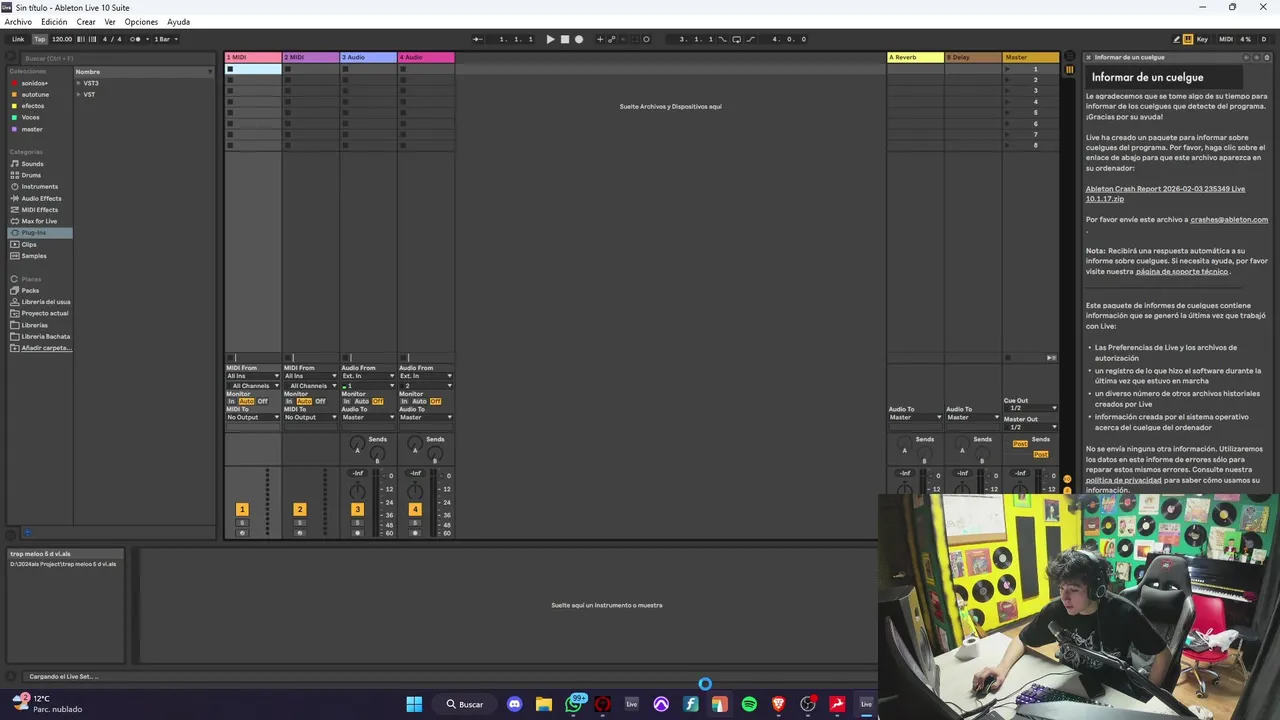The width and height of the screenshot is (1280, 720).
Task: Open the página de soporte técnico link
Action: click(x=1182, y=272)
